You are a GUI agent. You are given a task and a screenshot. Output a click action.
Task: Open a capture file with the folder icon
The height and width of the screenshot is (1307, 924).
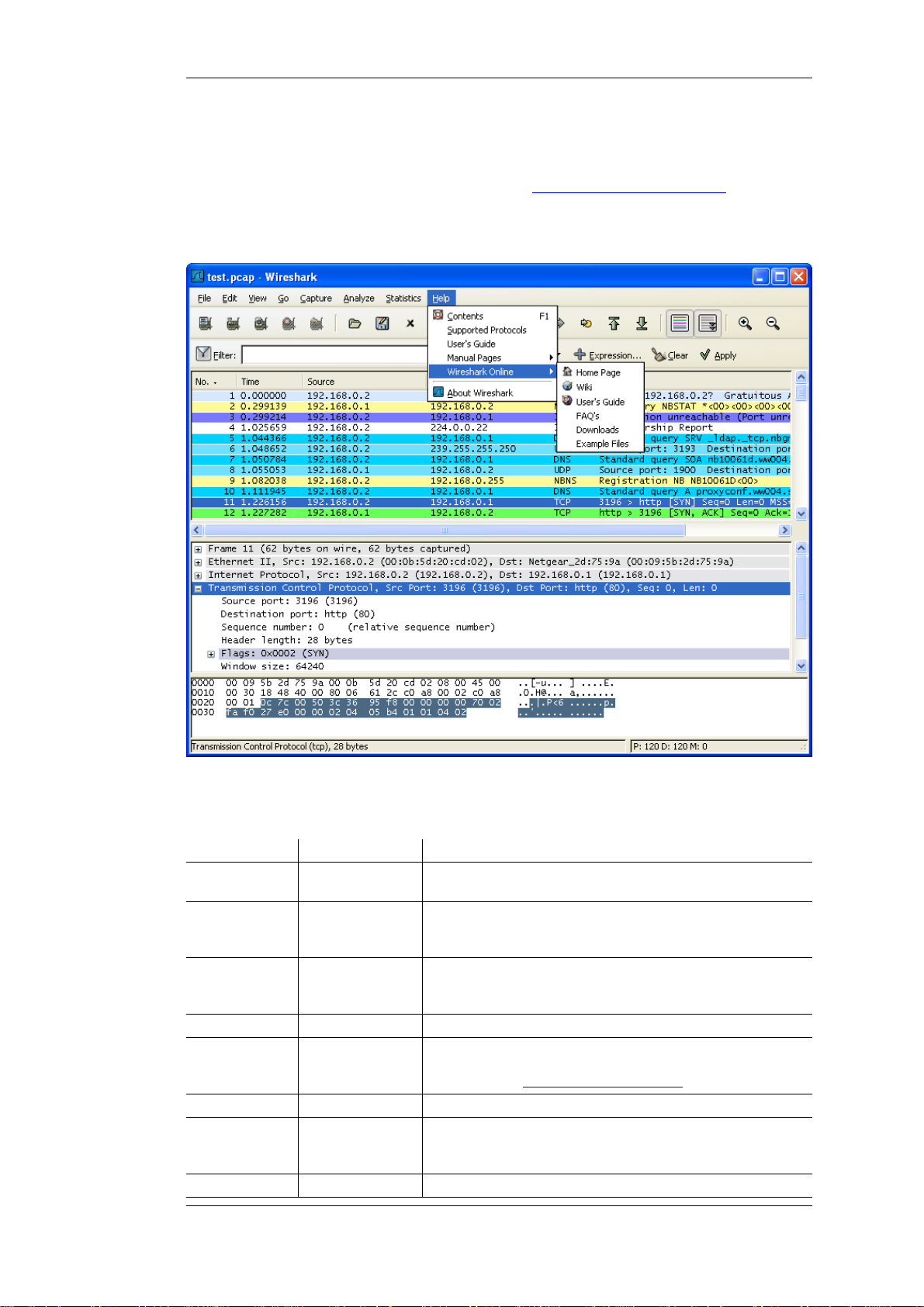(355, 323)
